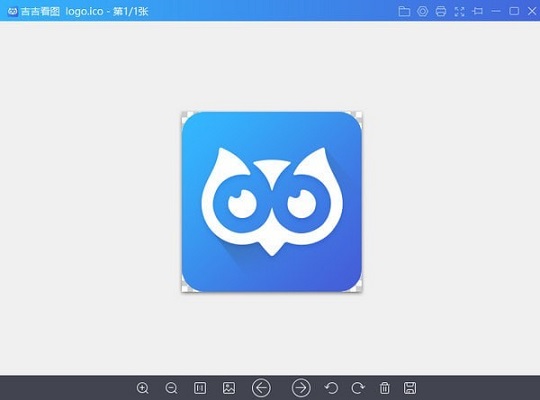The height and width of the screenshot is (400, 540).
Task: Maximize the image viewer window
Action: pos(514,11)
